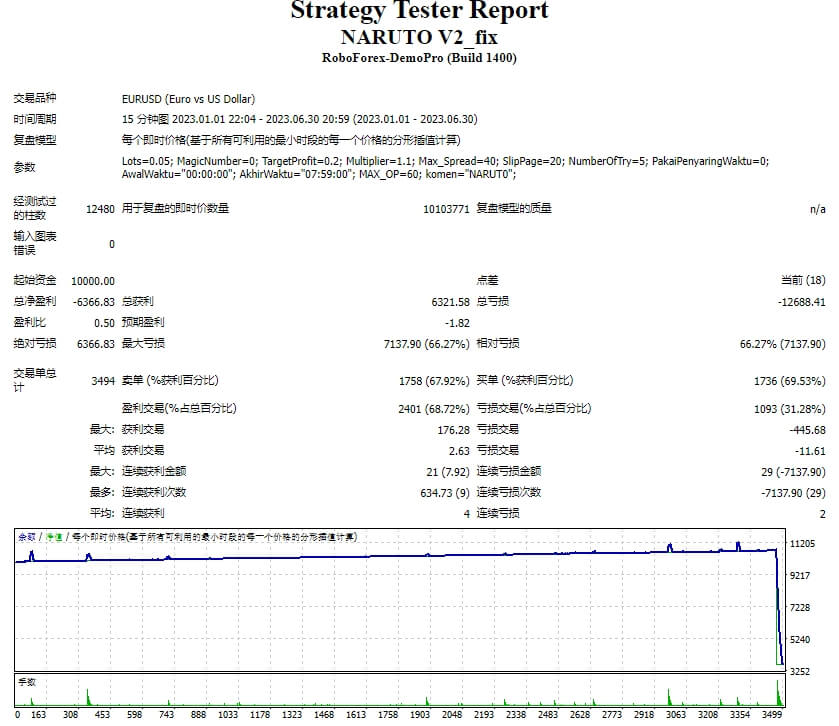Click gross loss value -12688.41
The width and height of the screenshot is (839, 726).
[x=802, y=302]
